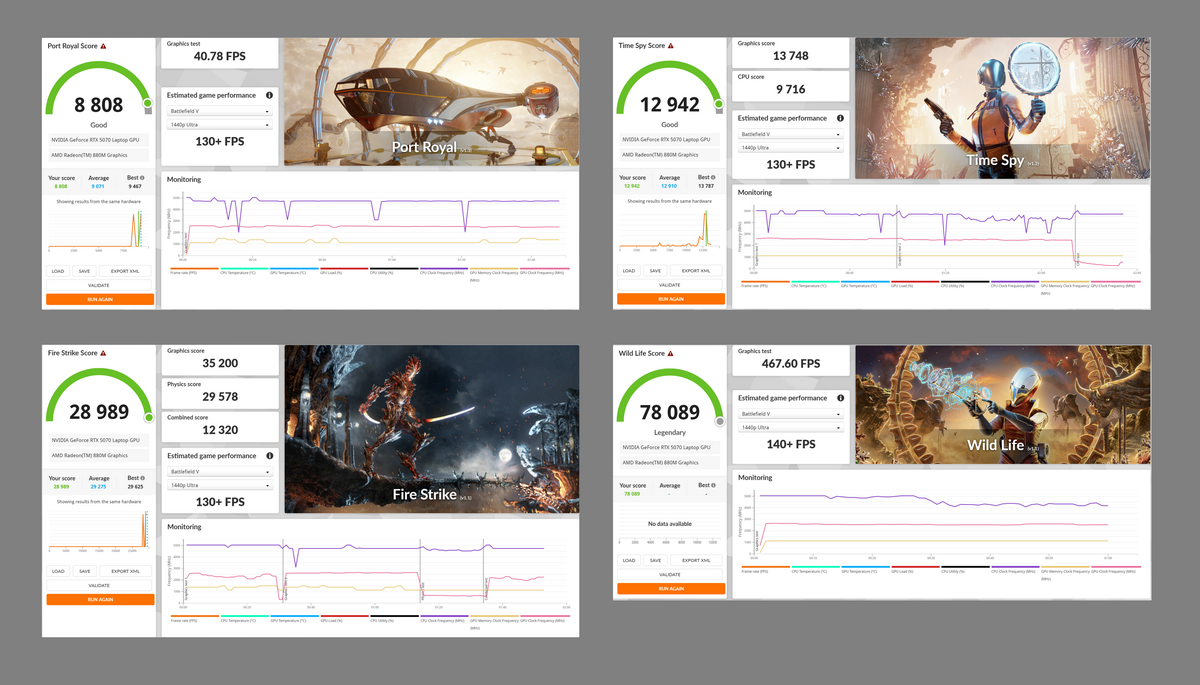
Task: Click the Port Royal score value 8 808
Action: tap(99, 105)
